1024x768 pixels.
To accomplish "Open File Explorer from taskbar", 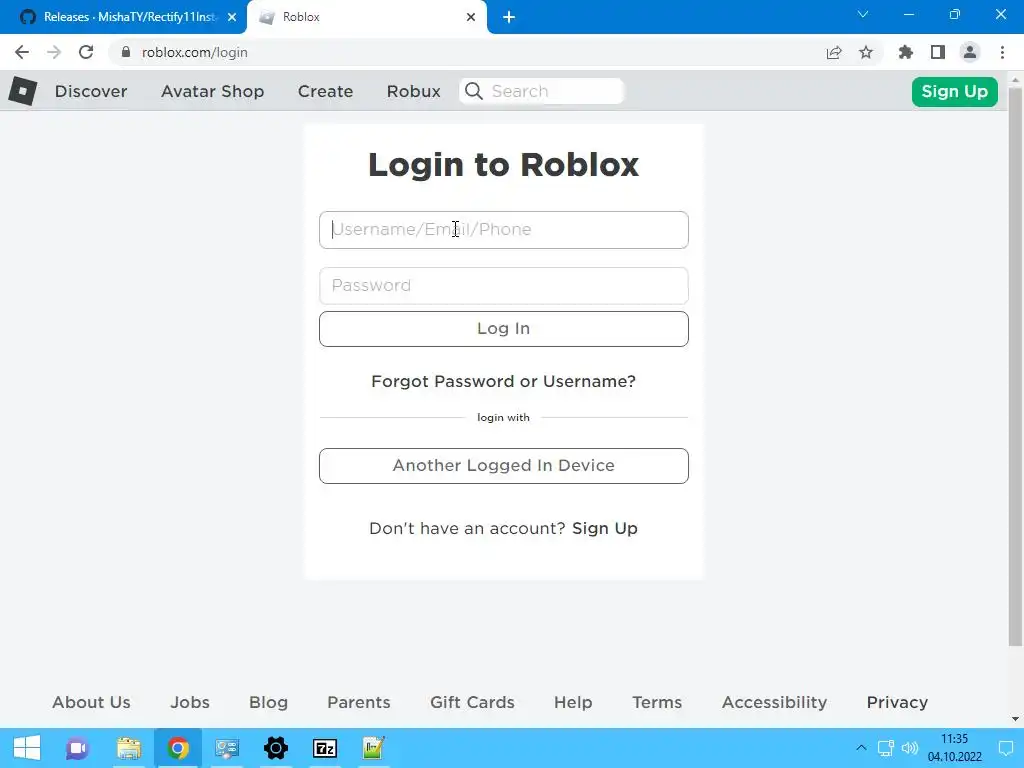I will (x=129, y=748).
